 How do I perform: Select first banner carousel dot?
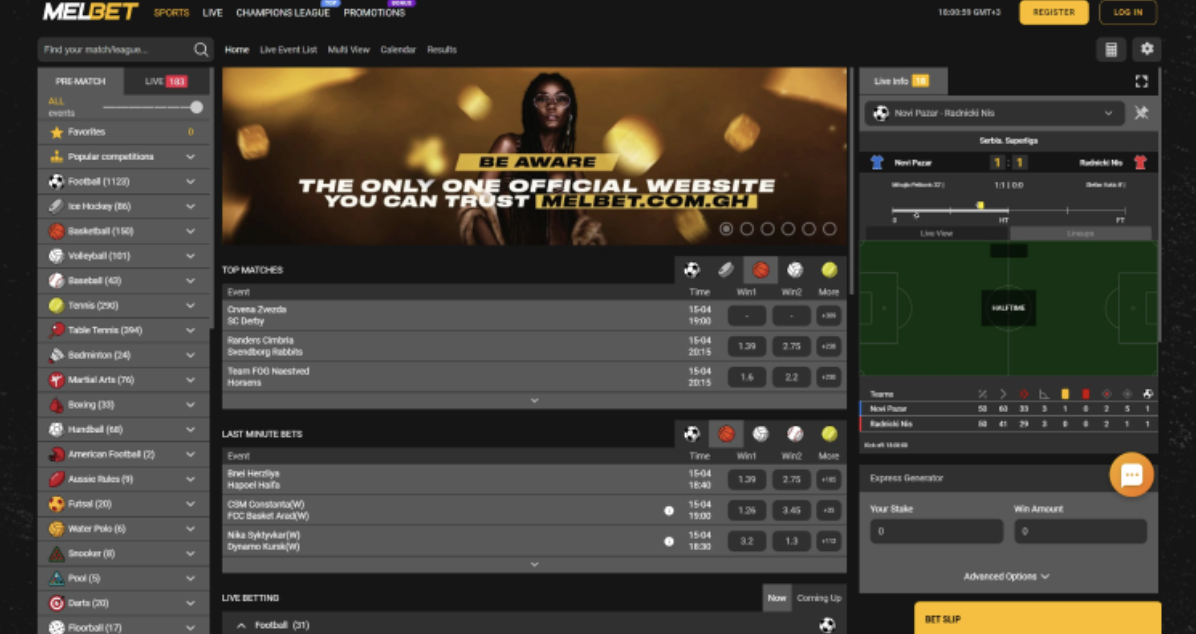(726, 229)
